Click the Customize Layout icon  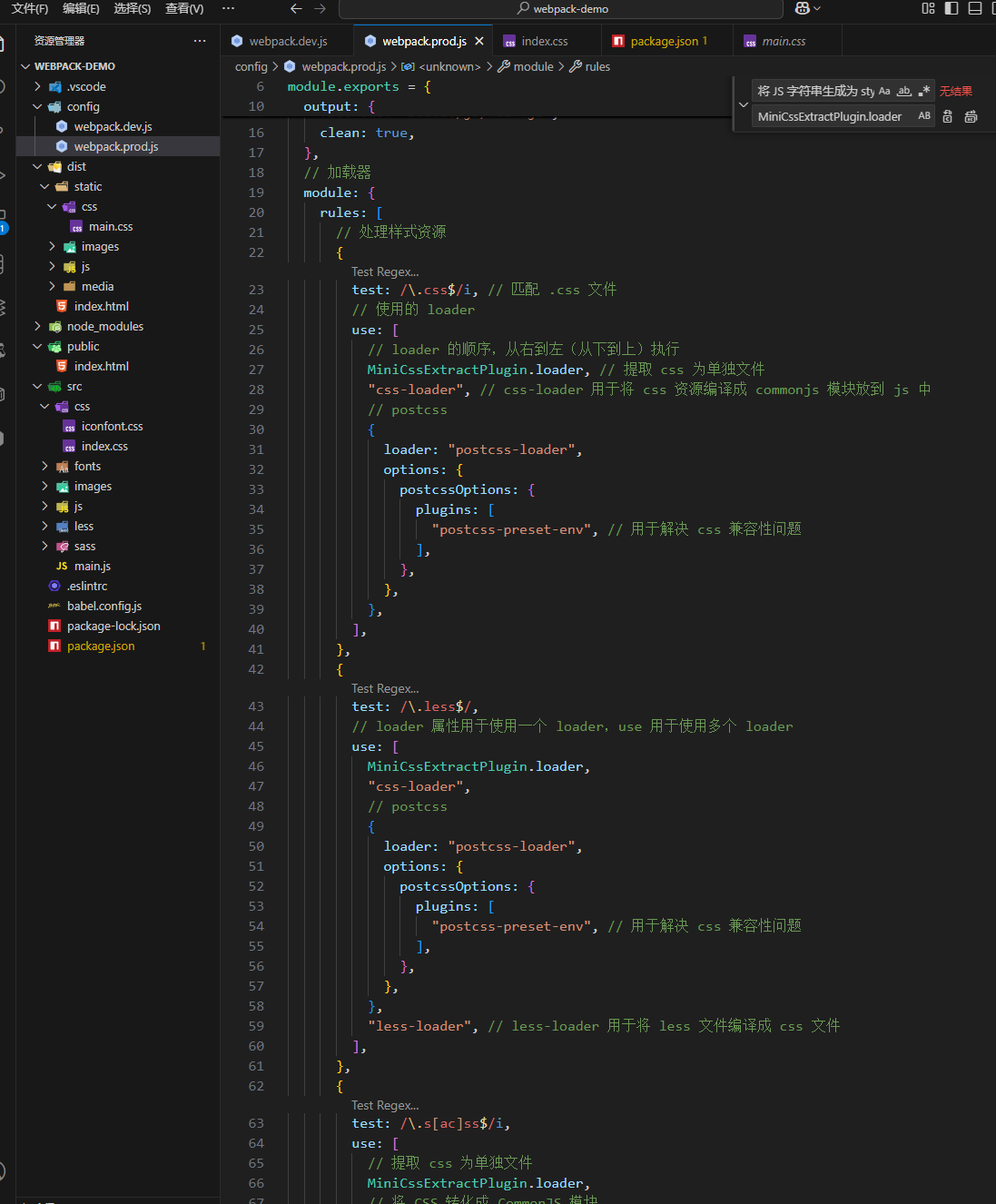point(928,8)
